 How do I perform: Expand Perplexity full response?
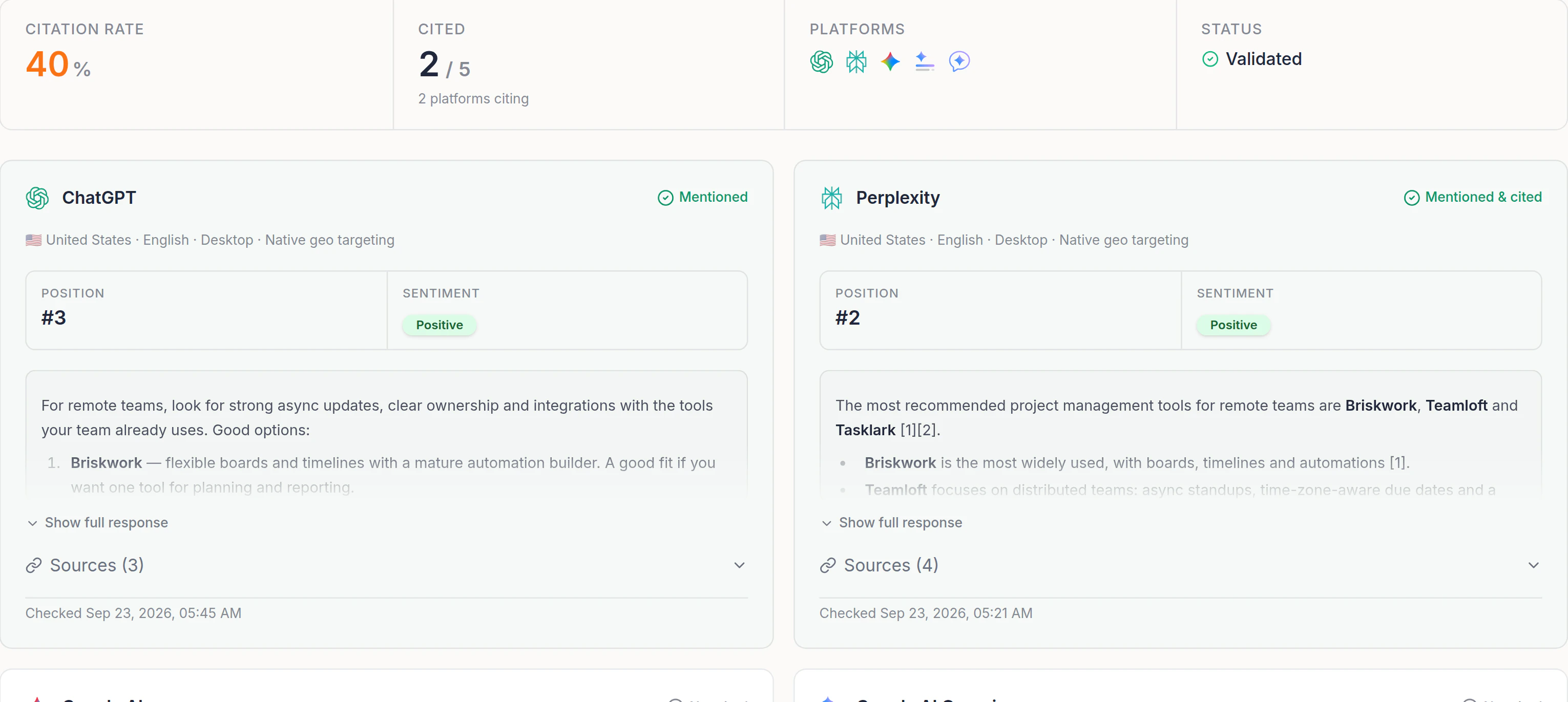coord(892,523)
